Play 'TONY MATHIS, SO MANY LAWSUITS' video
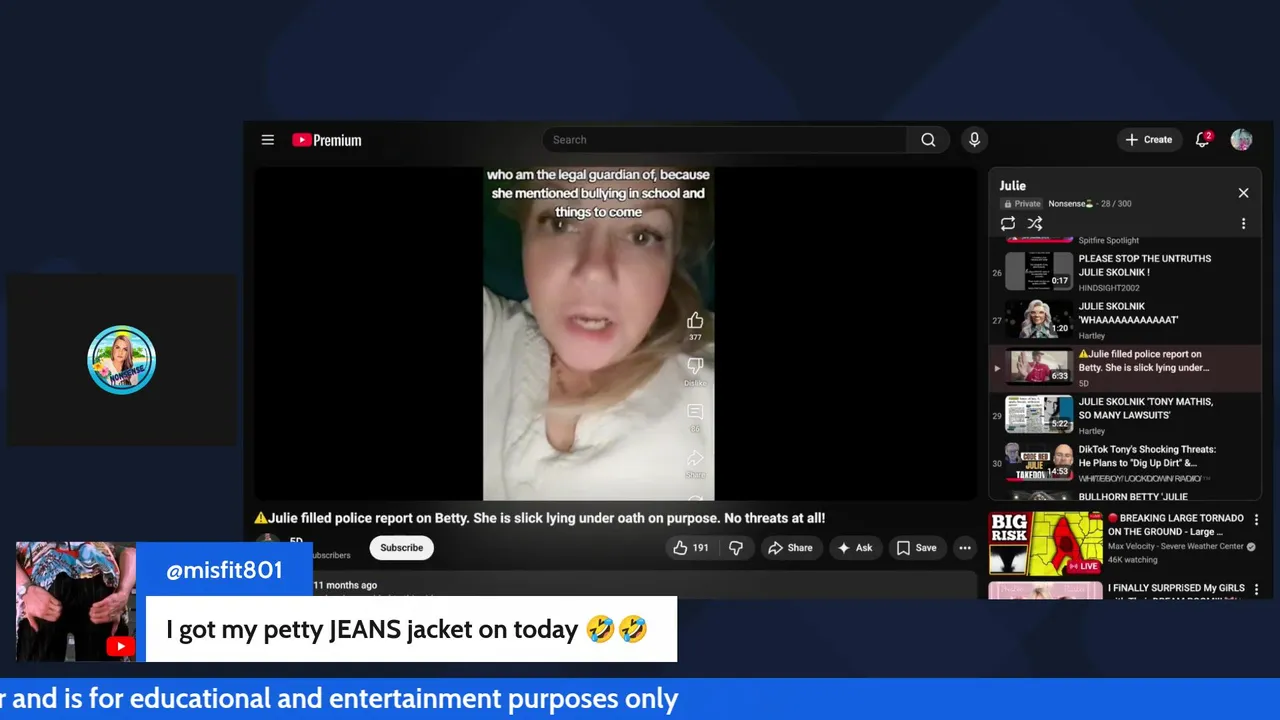 point(1125,415)
